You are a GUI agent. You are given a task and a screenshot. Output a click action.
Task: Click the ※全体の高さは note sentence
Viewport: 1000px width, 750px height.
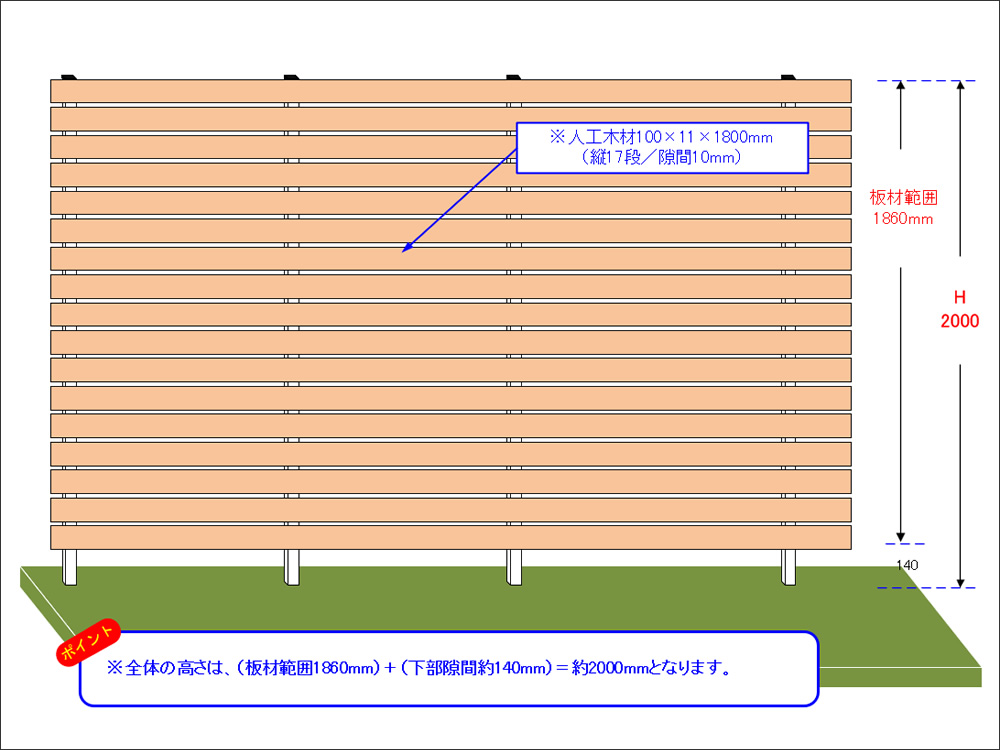click(418, 668)
